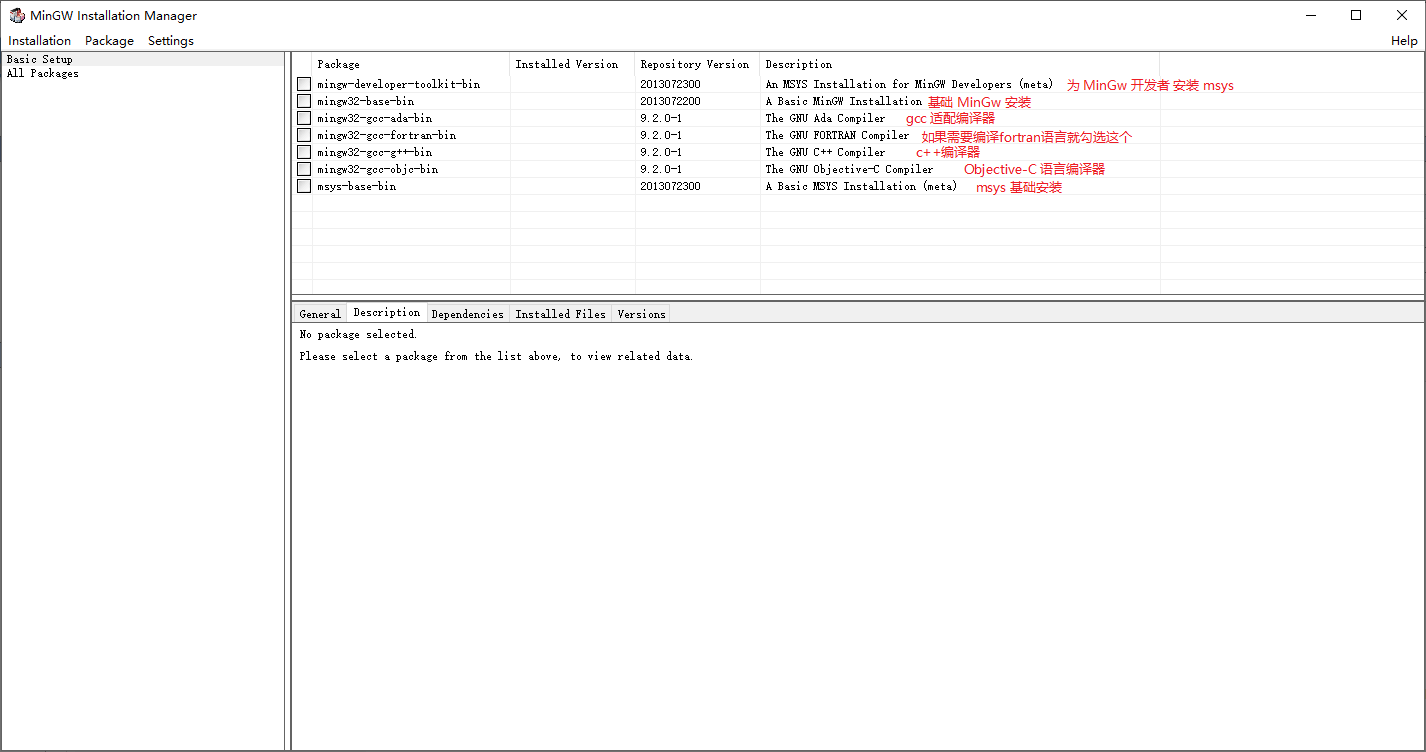The height and width of the screenshot is (752, 1426).
Task: Open the Installation menu
Action: click(x=40, y=41)
